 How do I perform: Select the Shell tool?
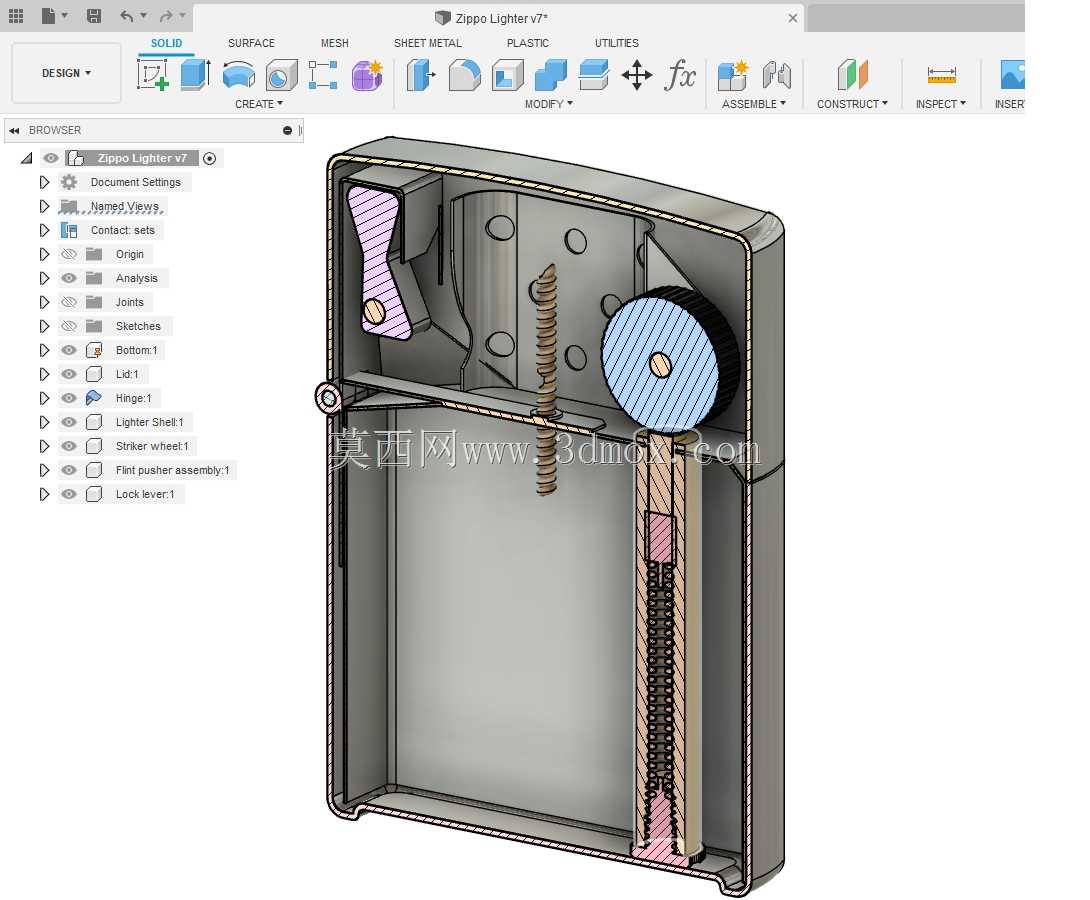(x=507, y=74)
